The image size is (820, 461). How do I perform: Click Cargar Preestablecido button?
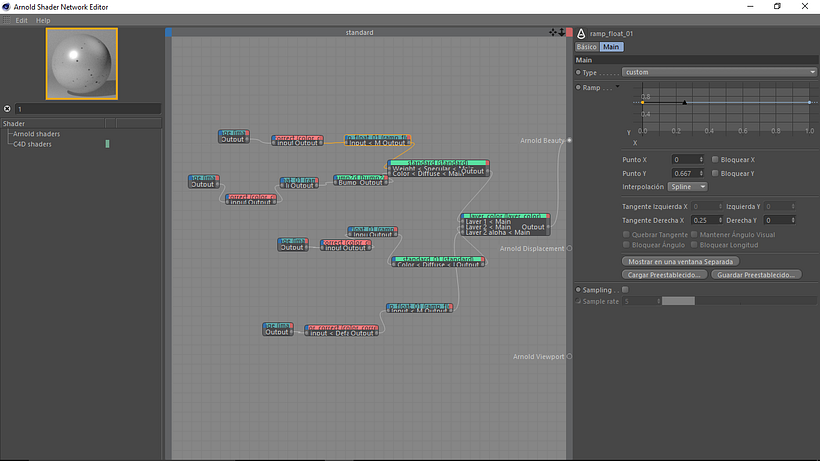(664, 274)
